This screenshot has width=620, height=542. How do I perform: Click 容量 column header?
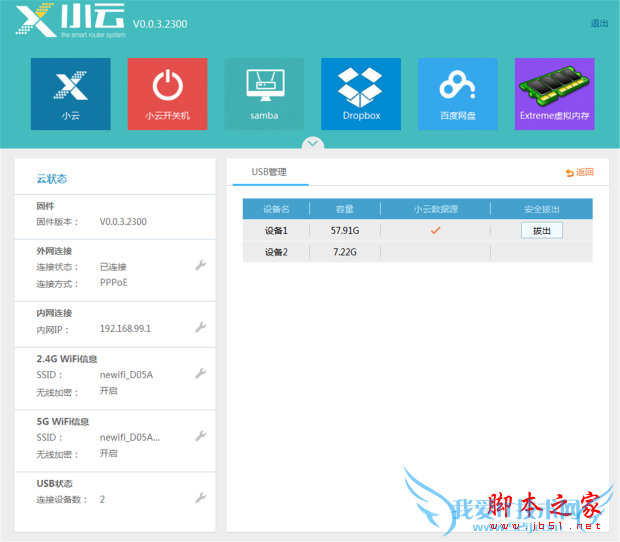[x=345, y=209]
